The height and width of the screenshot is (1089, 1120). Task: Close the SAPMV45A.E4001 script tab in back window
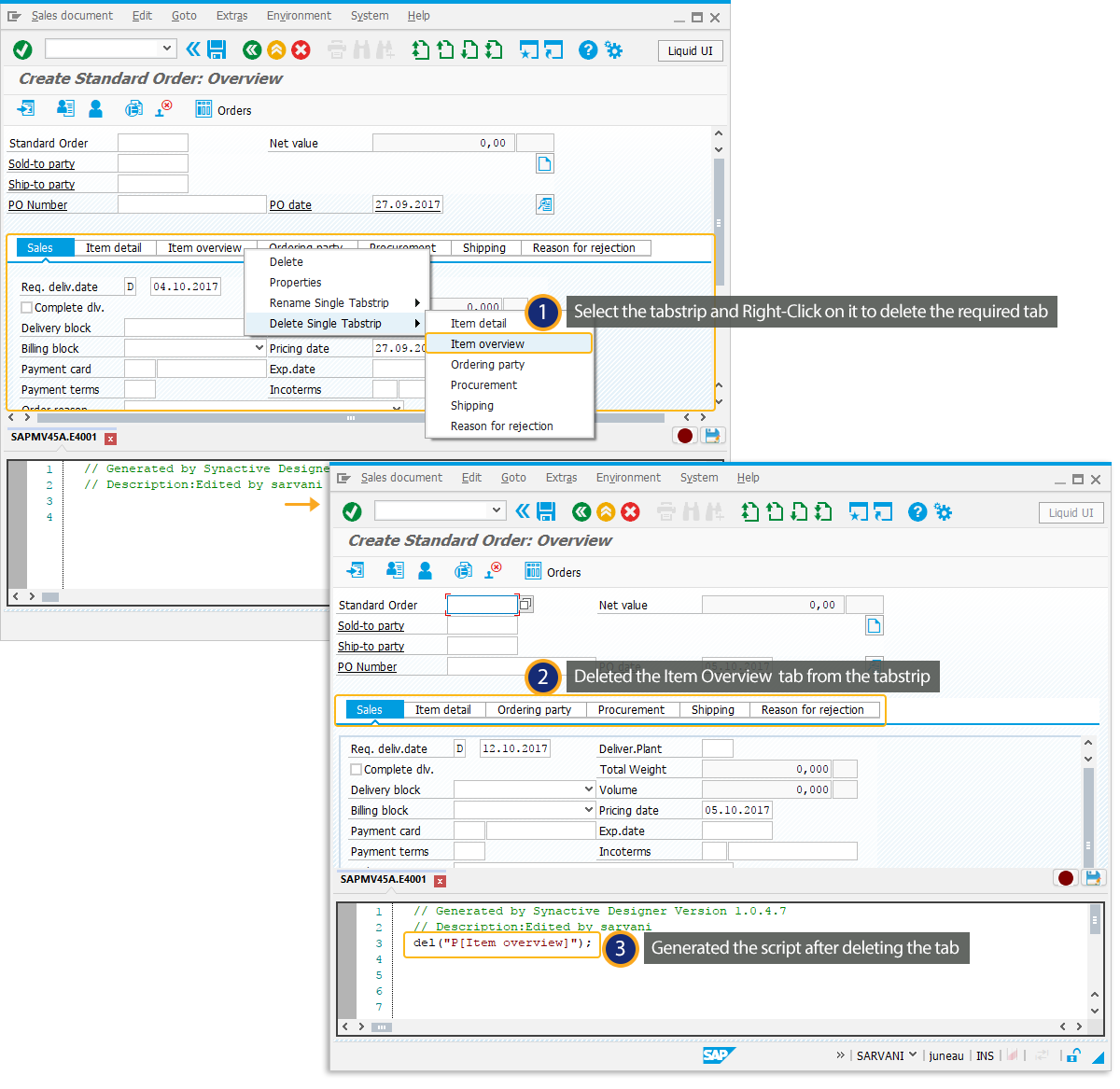click(x=110, y=439)
